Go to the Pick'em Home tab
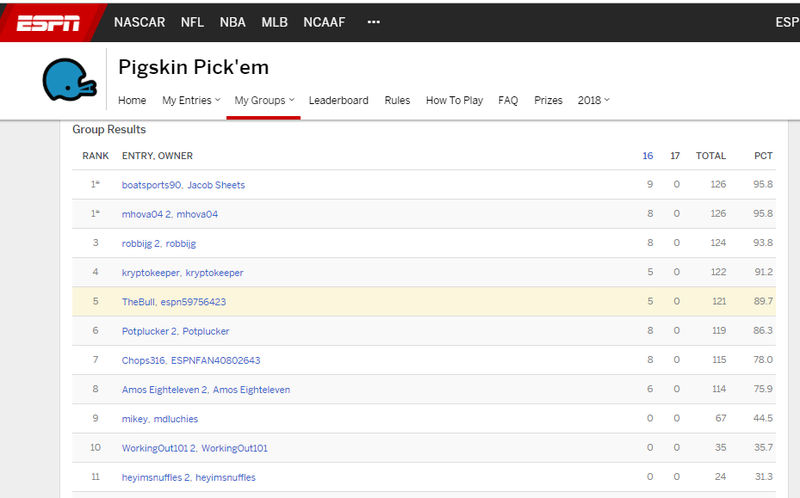The image size is (800, 498). click(x=132, y=101)
